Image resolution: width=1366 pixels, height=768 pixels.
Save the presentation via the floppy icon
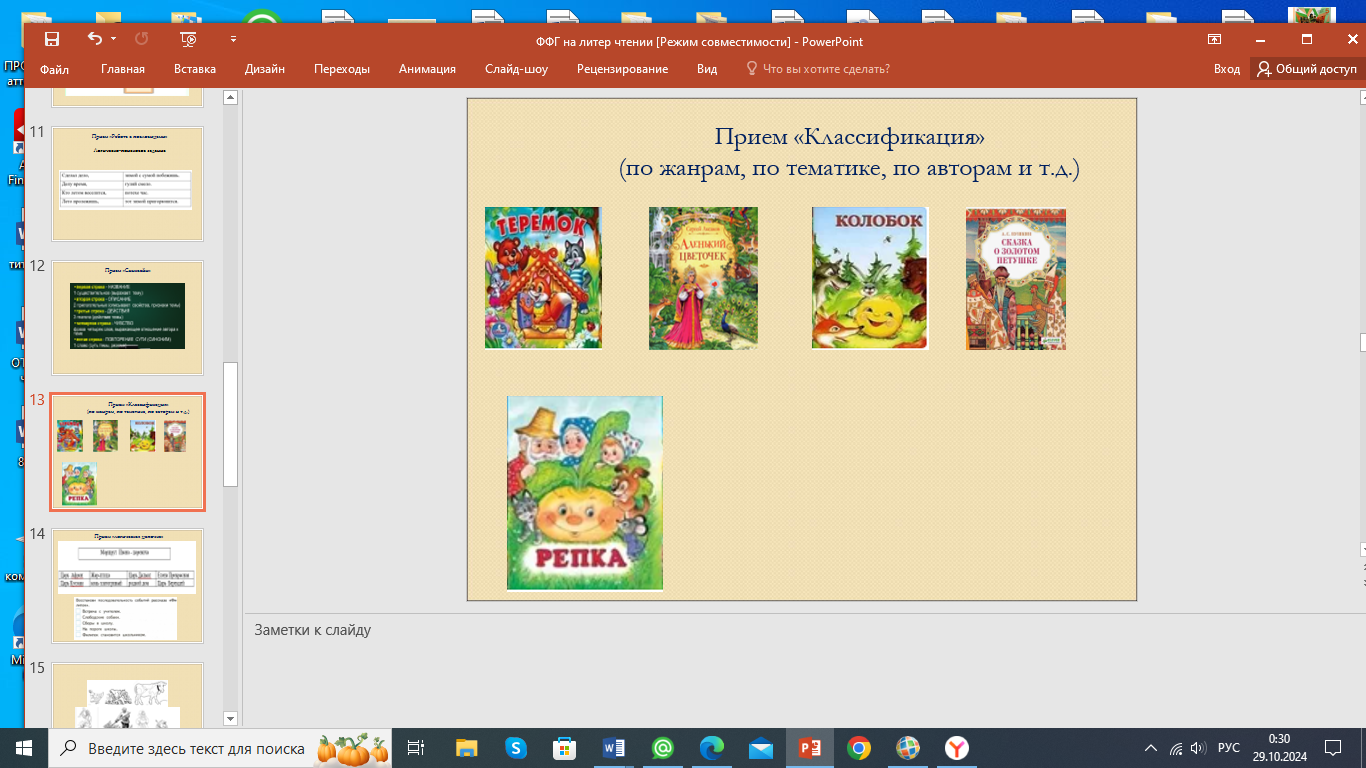coord(52,39)
